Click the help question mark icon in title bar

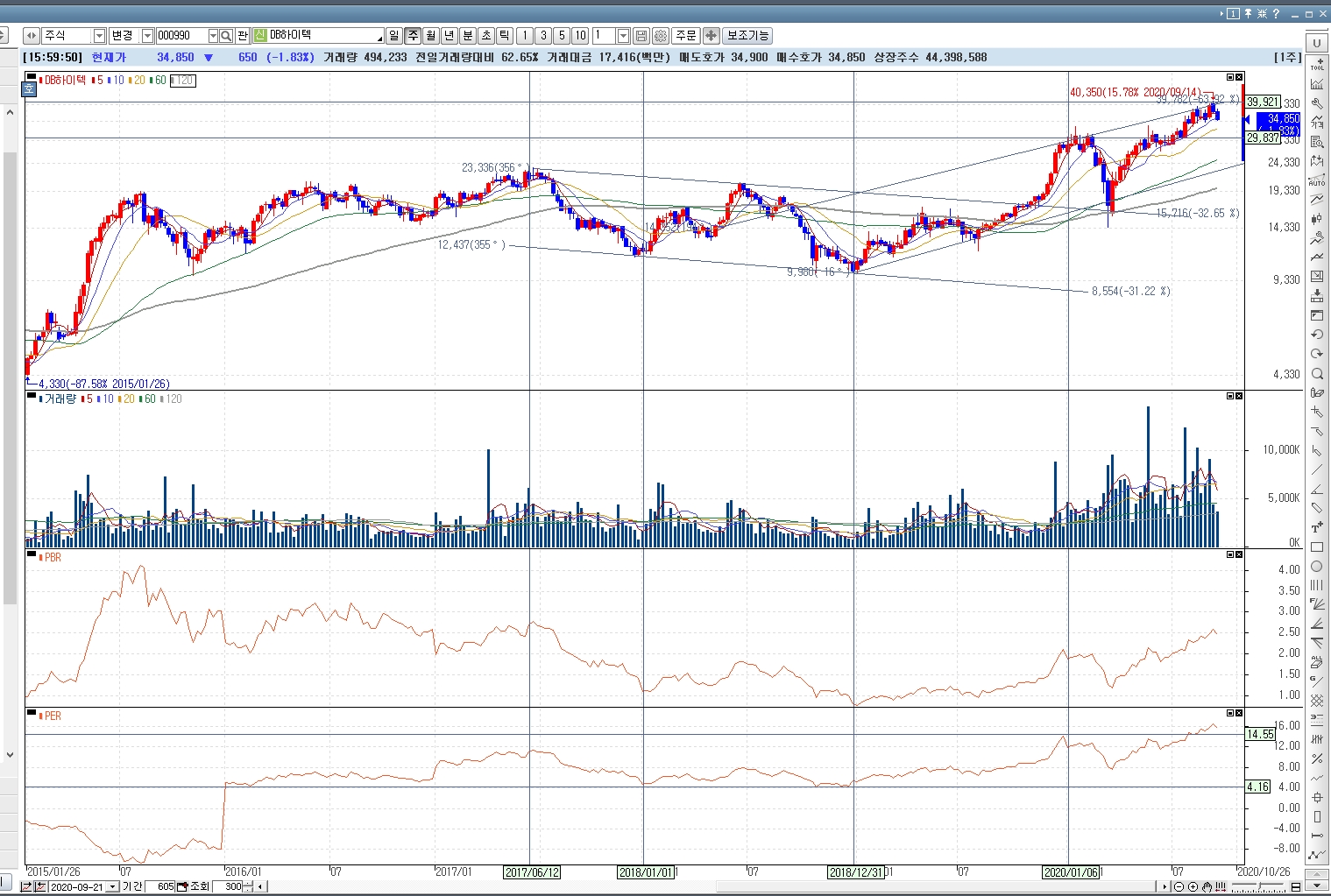[1276, 13]
